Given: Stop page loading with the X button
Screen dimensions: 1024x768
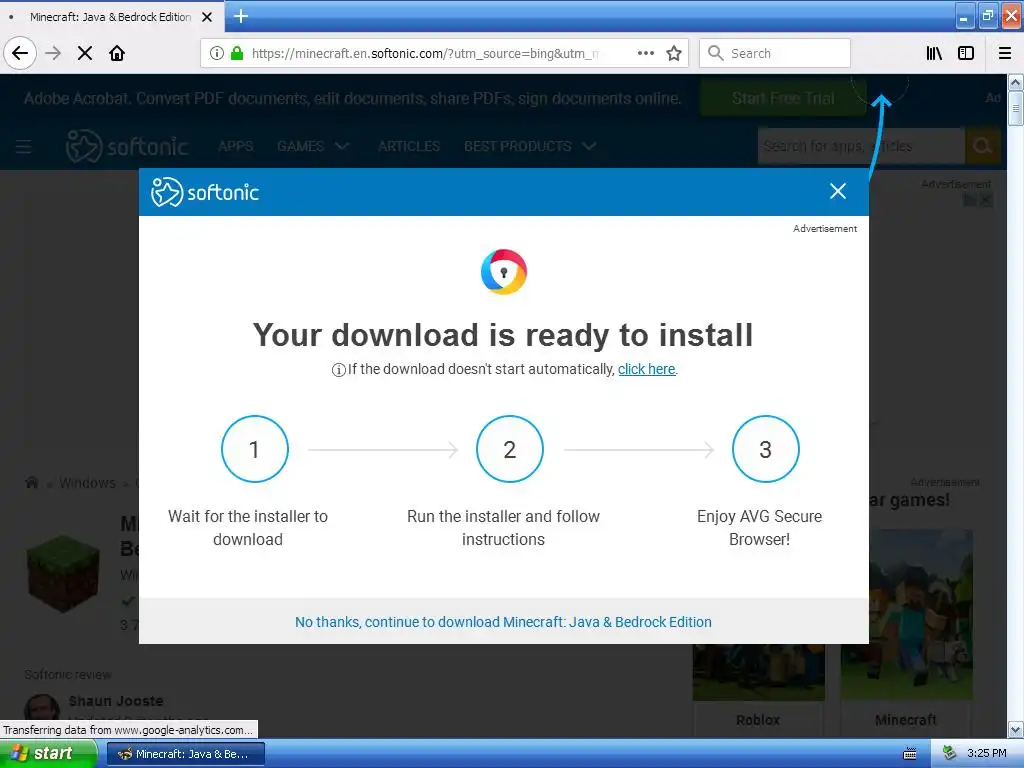Looking at the screenshot, I should [x=85, y=53].
